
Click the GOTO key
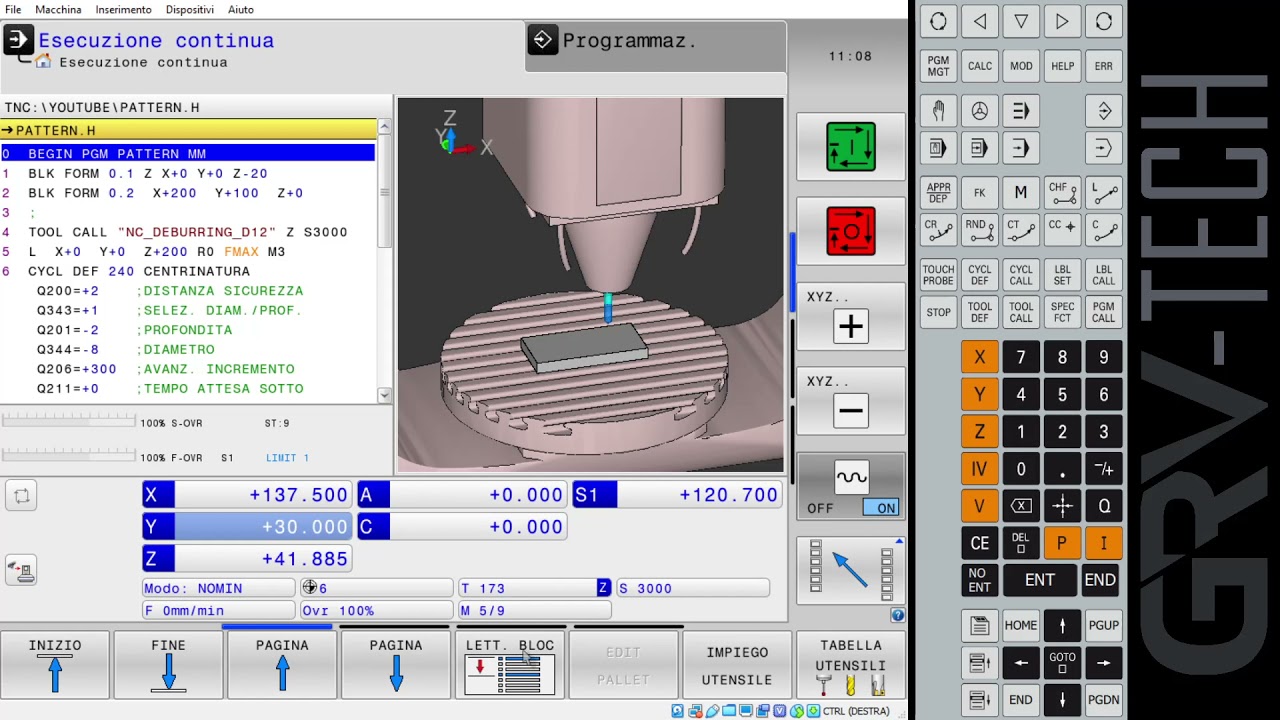point(1063,662)
